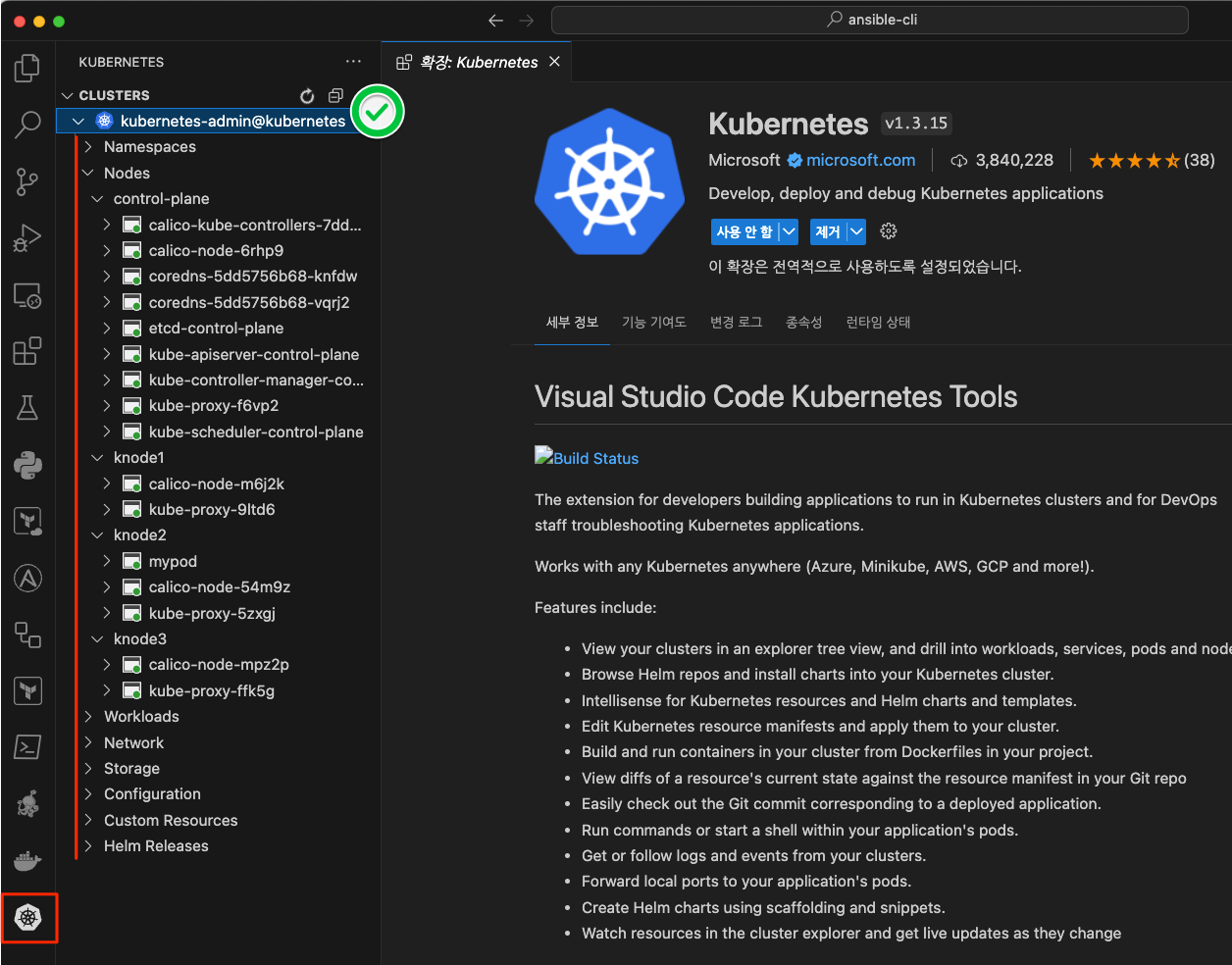Expand the Configuration tree node
The height and width of the screenshot is (965, 1232).
coord(88,794)
